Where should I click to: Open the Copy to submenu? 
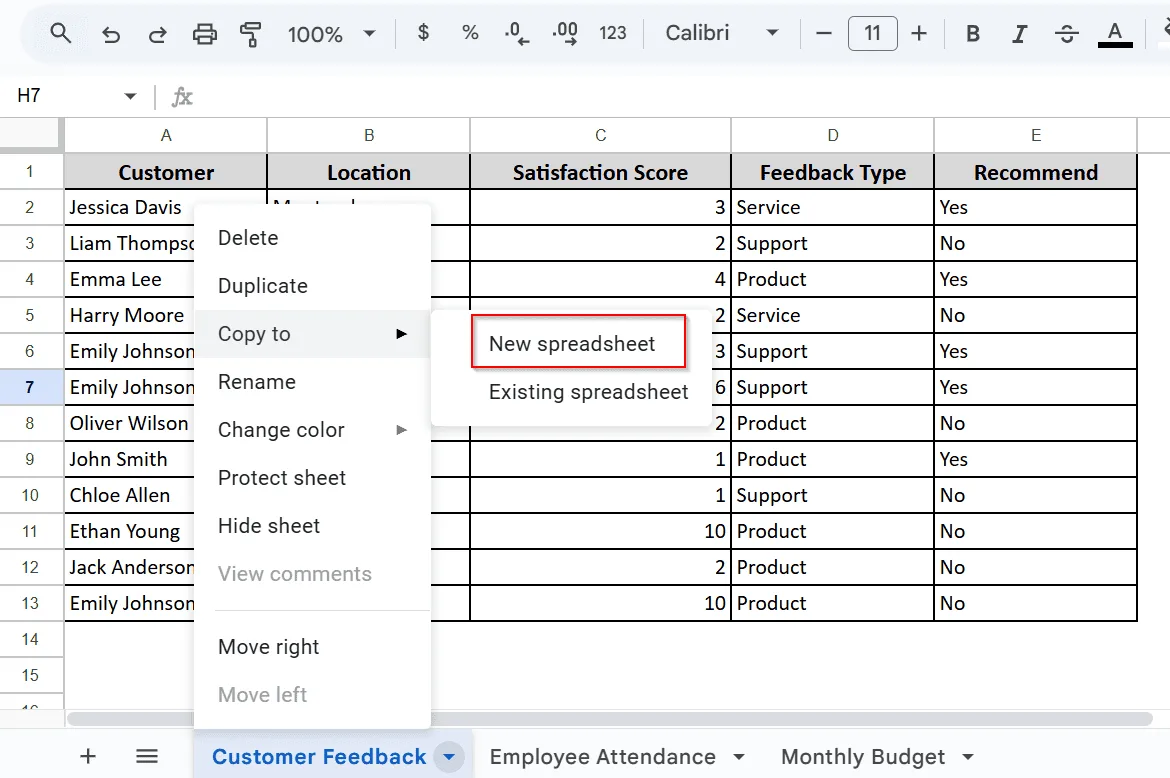(312, 334)
